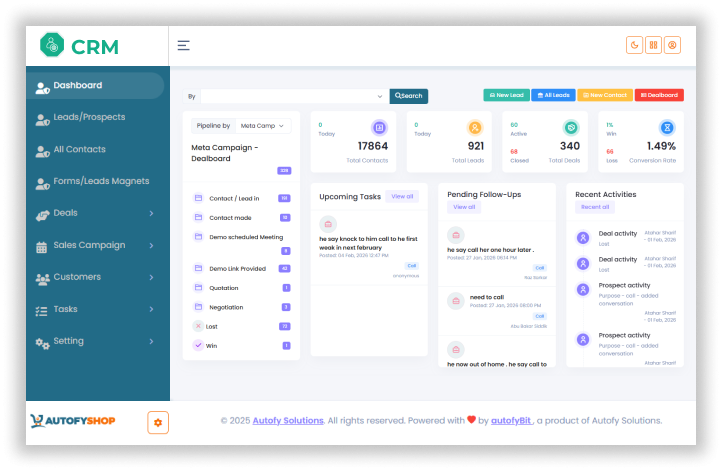722x471 pixels.
Task: Collapse sidebar using the hamburger menu icon
Action: coord(183,45)
